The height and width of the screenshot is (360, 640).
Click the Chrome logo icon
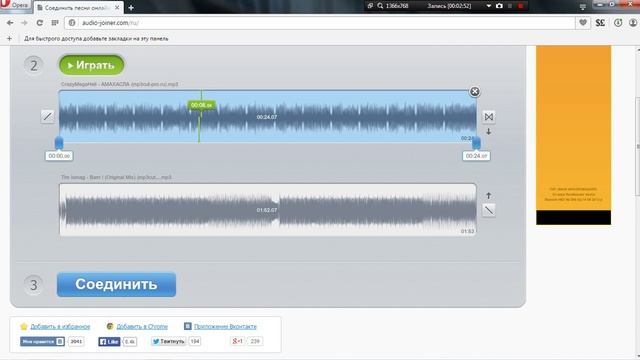coord(110,326)
